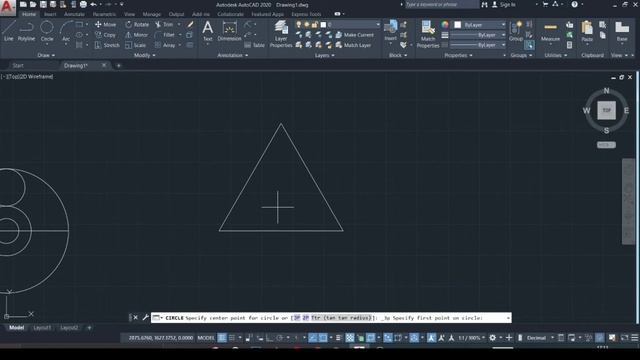
Task: Click the command line input field
Action: [x=331, y=318]
